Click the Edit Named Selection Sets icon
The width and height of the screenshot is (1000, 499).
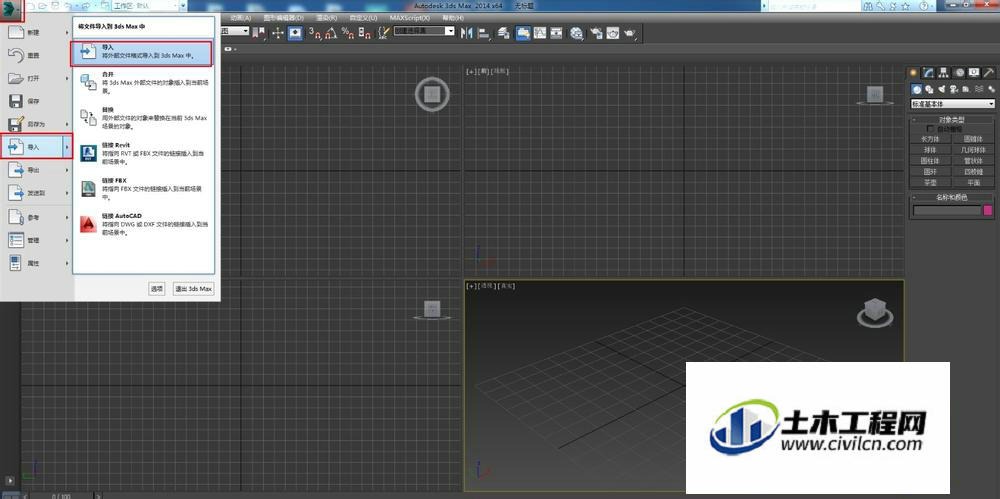pos(383,33)
